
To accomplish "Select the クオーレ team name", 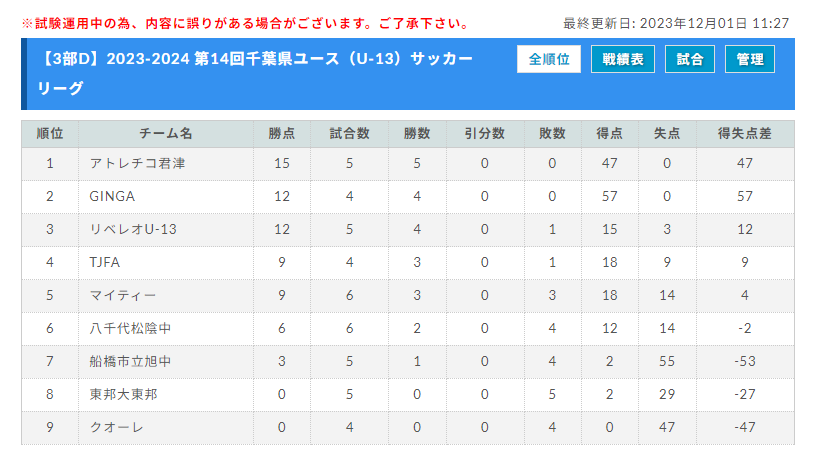I will [x=117, y=427].
